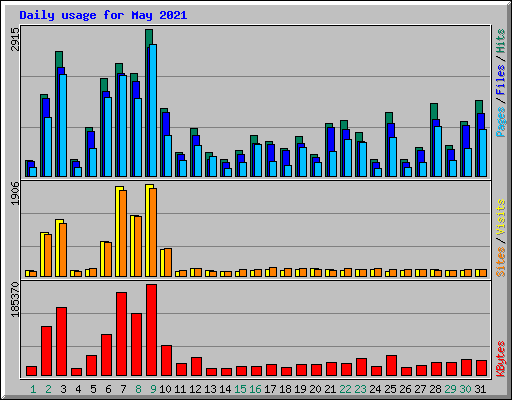The height and width of the screenshot is (400, 512).
Task: Click day 17 on the x-axis
Action: [x=270, y=389]
